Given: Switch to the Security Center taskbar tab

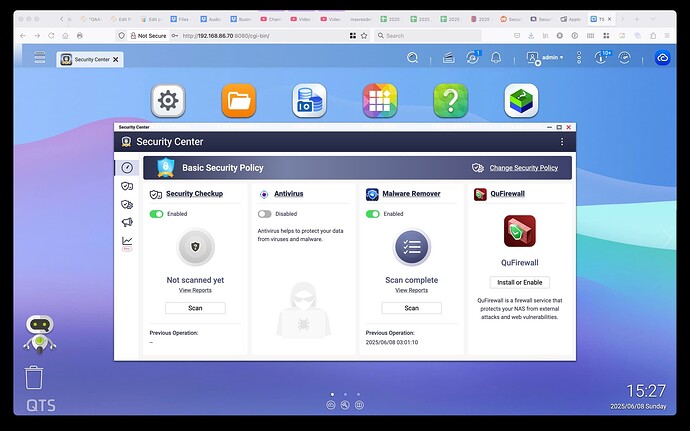Looking at the screenshot, I should 88,59.
